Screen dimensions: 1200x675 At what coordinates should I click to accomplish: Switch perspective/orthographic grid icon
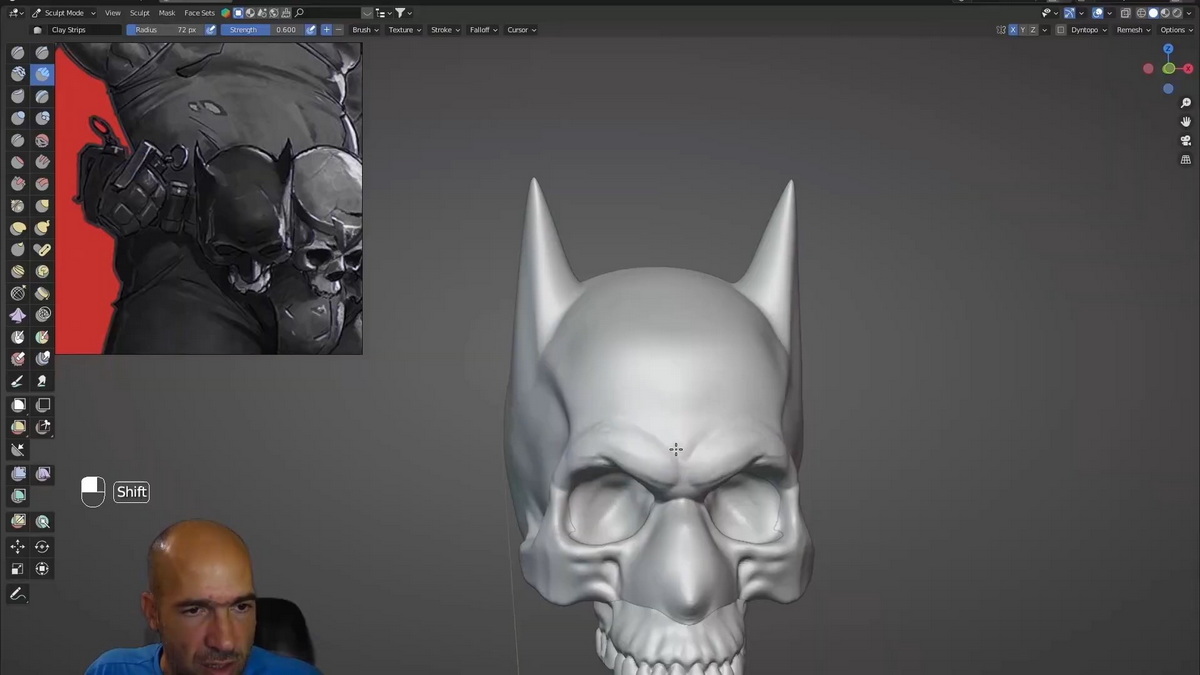coord(1186,160)
